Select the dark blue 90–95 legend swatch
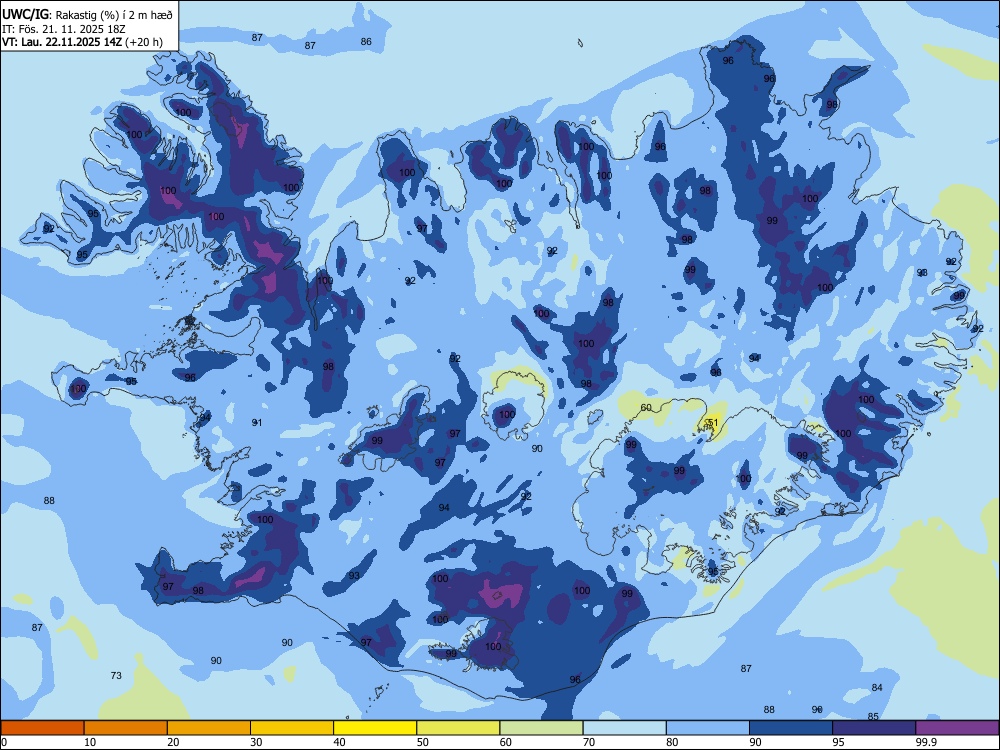The width and height of the screenshot is (1000, 750). tap(791, 728)
